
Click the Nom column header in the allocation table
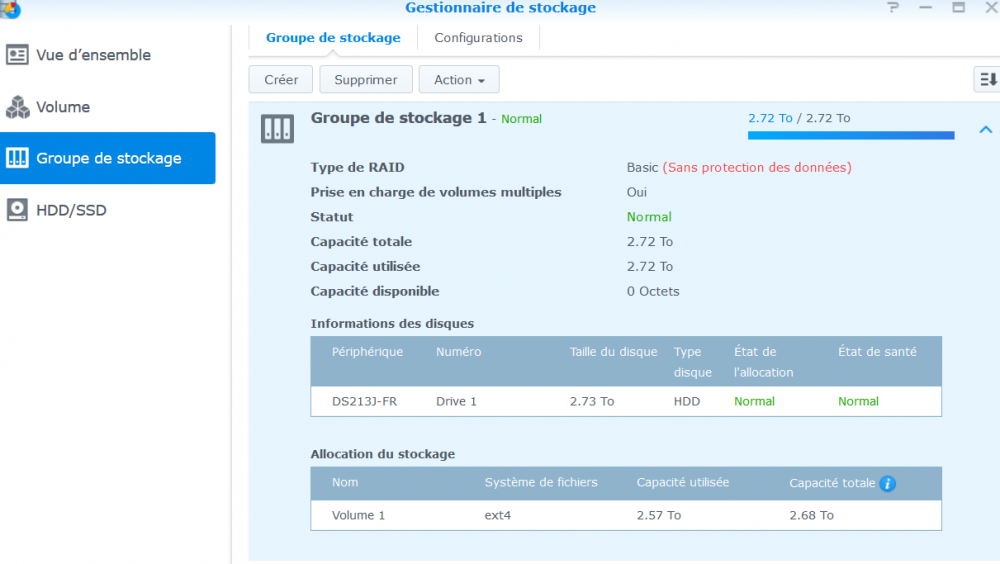[x=345, y=482]
